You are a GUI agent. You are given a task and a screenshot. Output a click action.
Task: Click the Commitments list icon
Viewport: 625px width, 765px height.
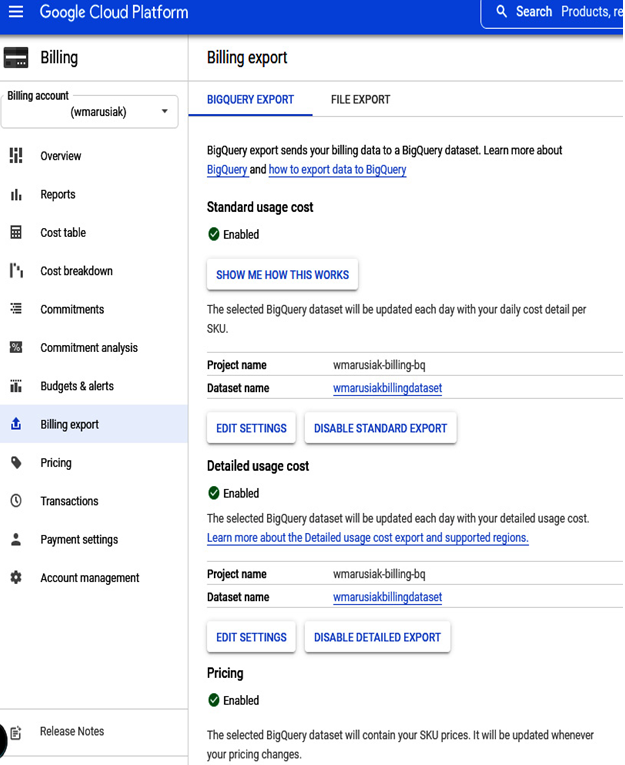coord(16,309)
